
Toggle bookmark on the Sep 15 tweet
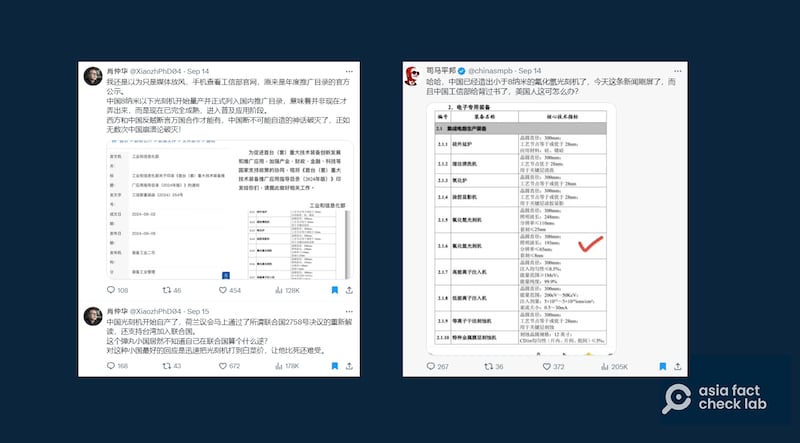334,366
